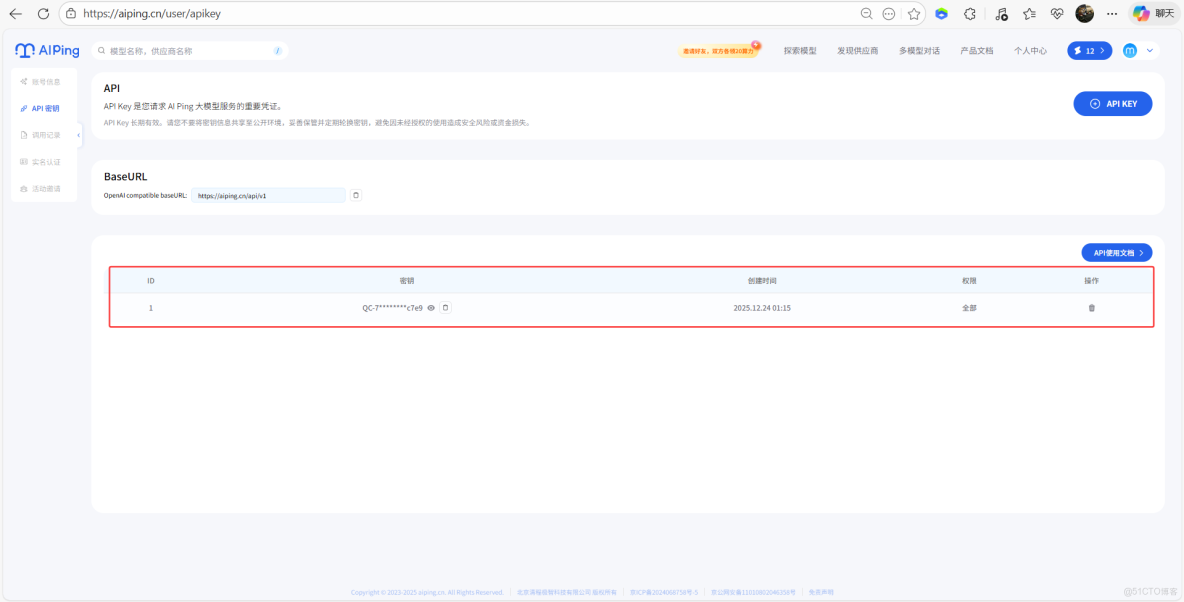Reveal the masked API key value
The image size is (1184, 602).
click(430, 308)
